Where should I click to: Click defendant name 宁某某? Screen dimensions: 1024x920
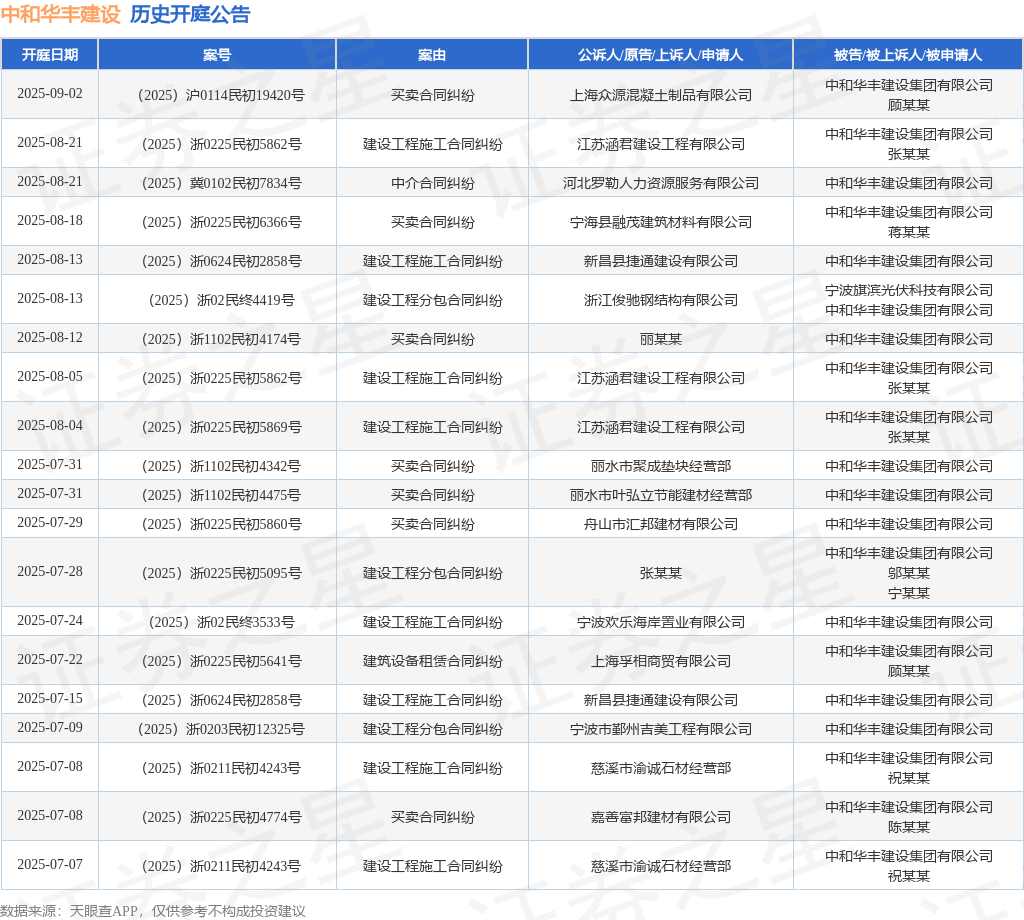point(908,594)
